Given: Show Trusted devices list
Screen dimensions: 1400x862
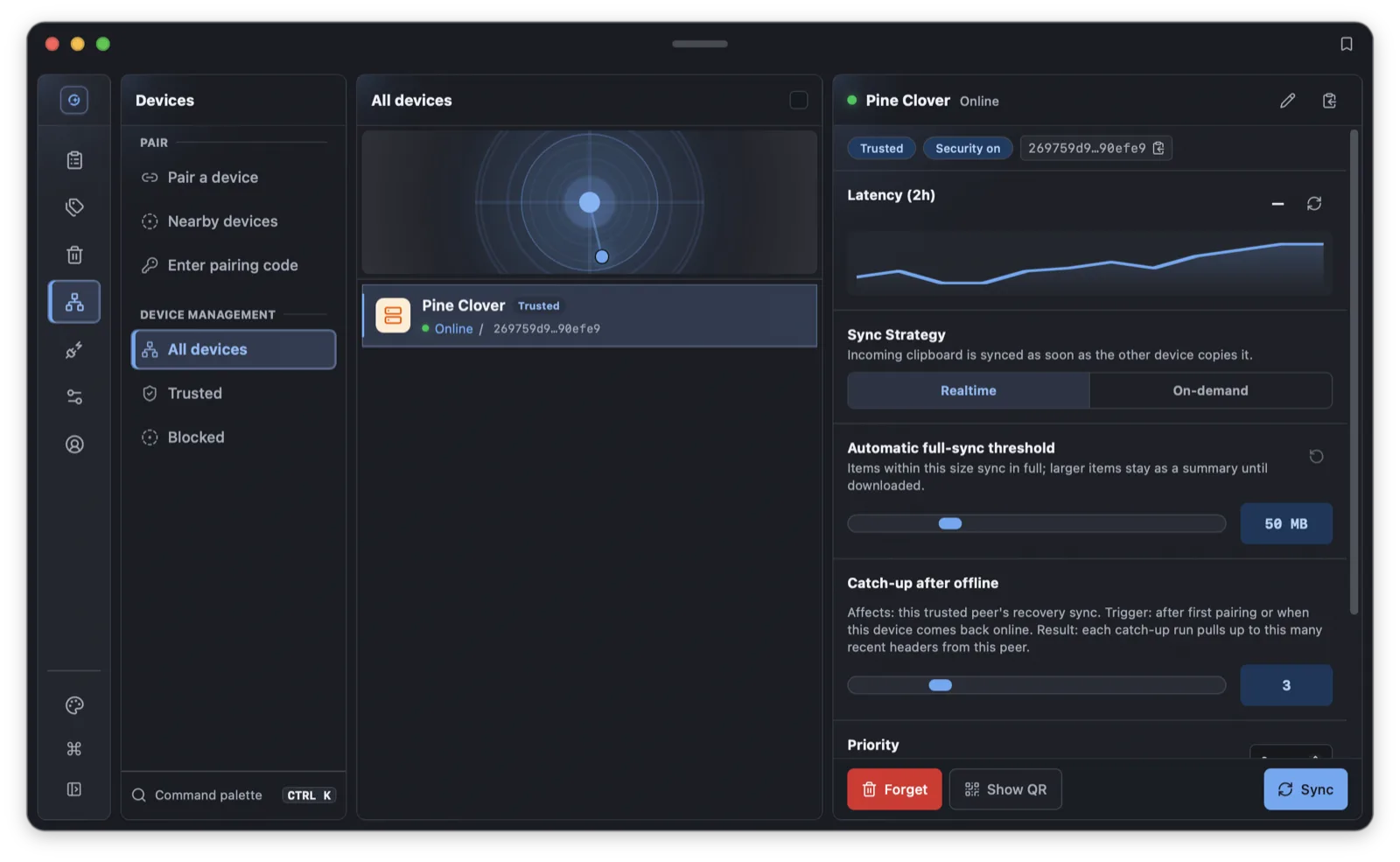Looking at the screenshot, I should pyautogui.click(x=234, y=394).
